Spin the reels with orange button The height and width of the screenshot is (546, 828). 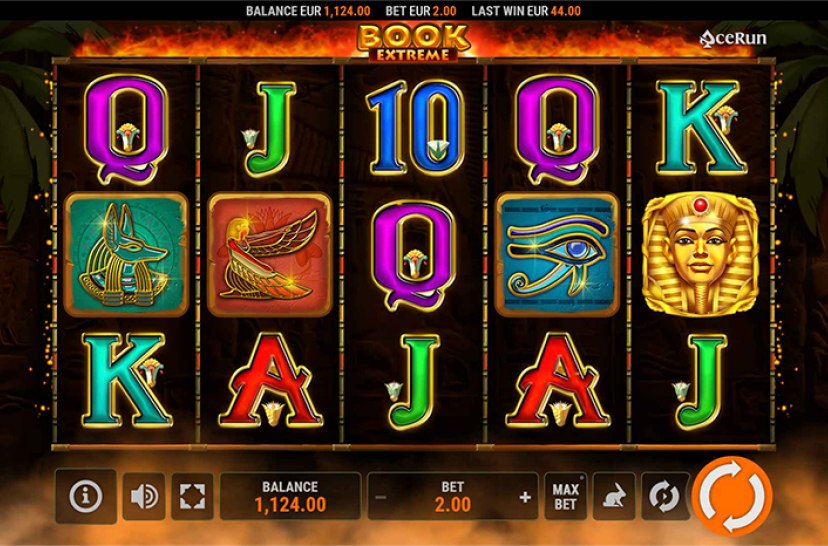[732, 496]
